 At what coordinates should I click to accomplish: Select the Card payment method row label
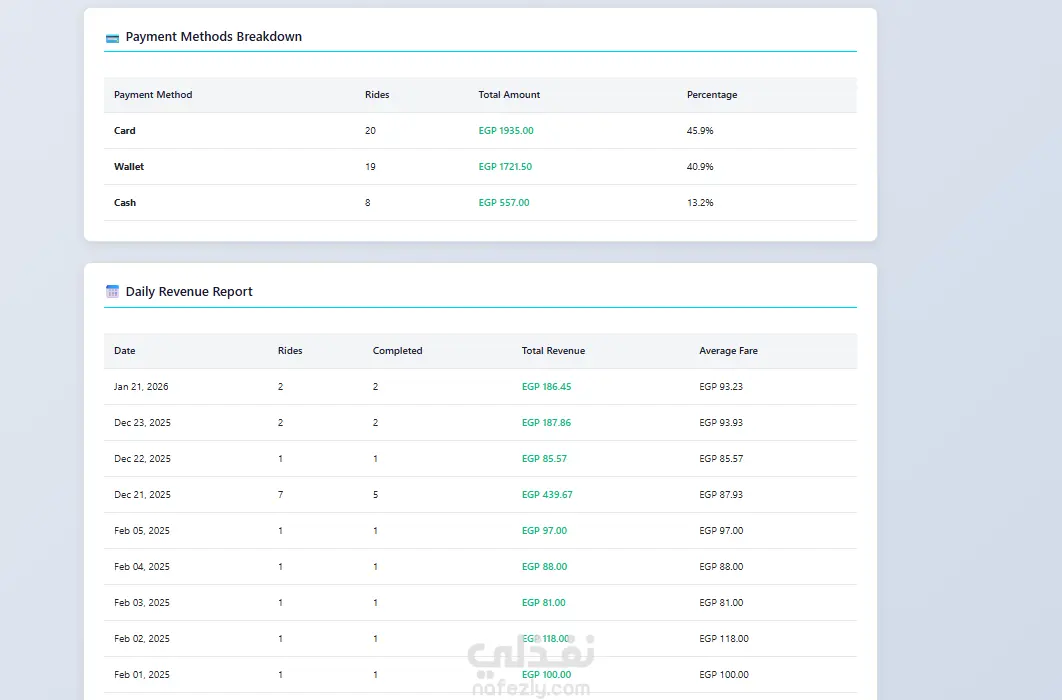[125, 131]
